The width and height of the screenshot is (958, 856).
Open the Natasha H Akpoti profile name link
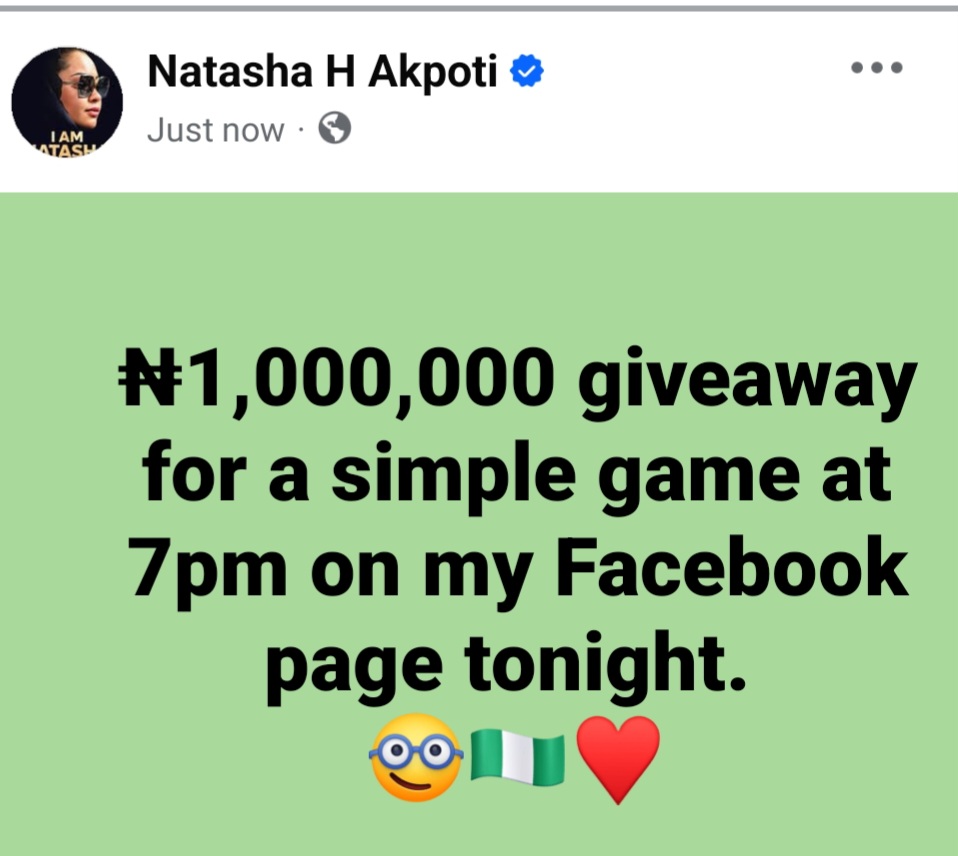[x=322, y=71]
